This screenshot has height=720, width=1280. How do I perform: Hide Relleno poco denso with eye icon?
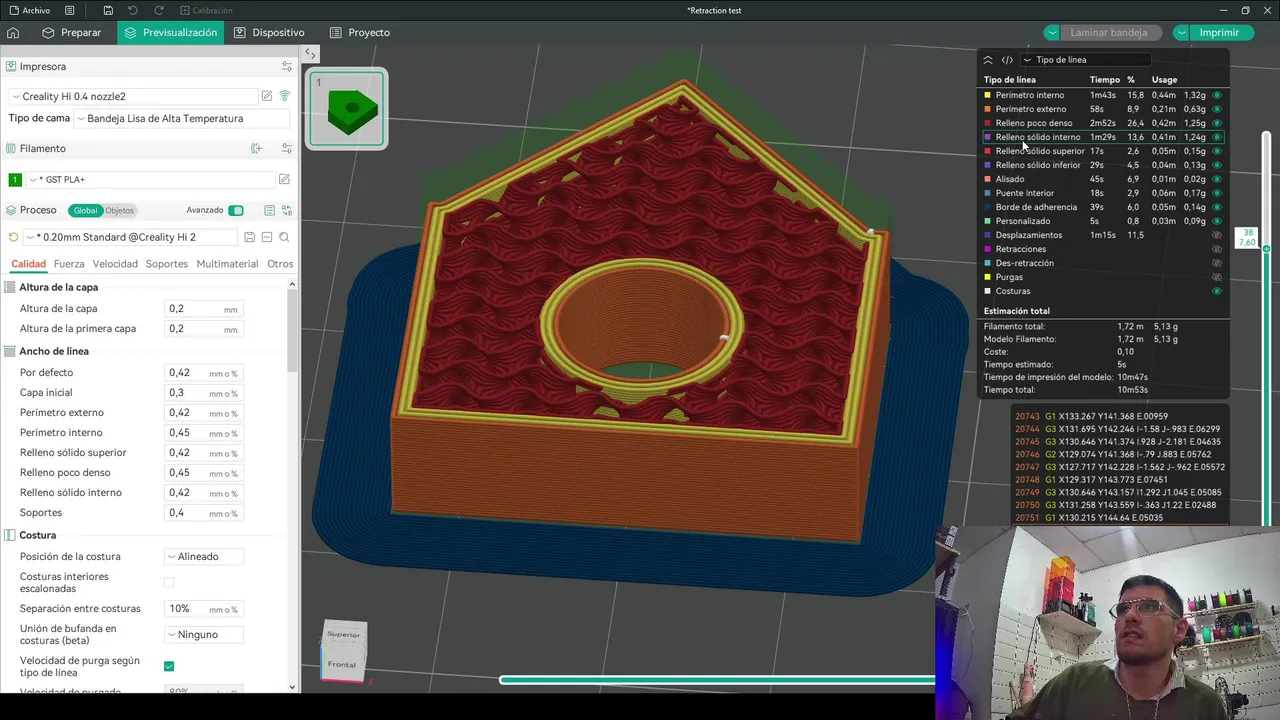pos(1217,123)
